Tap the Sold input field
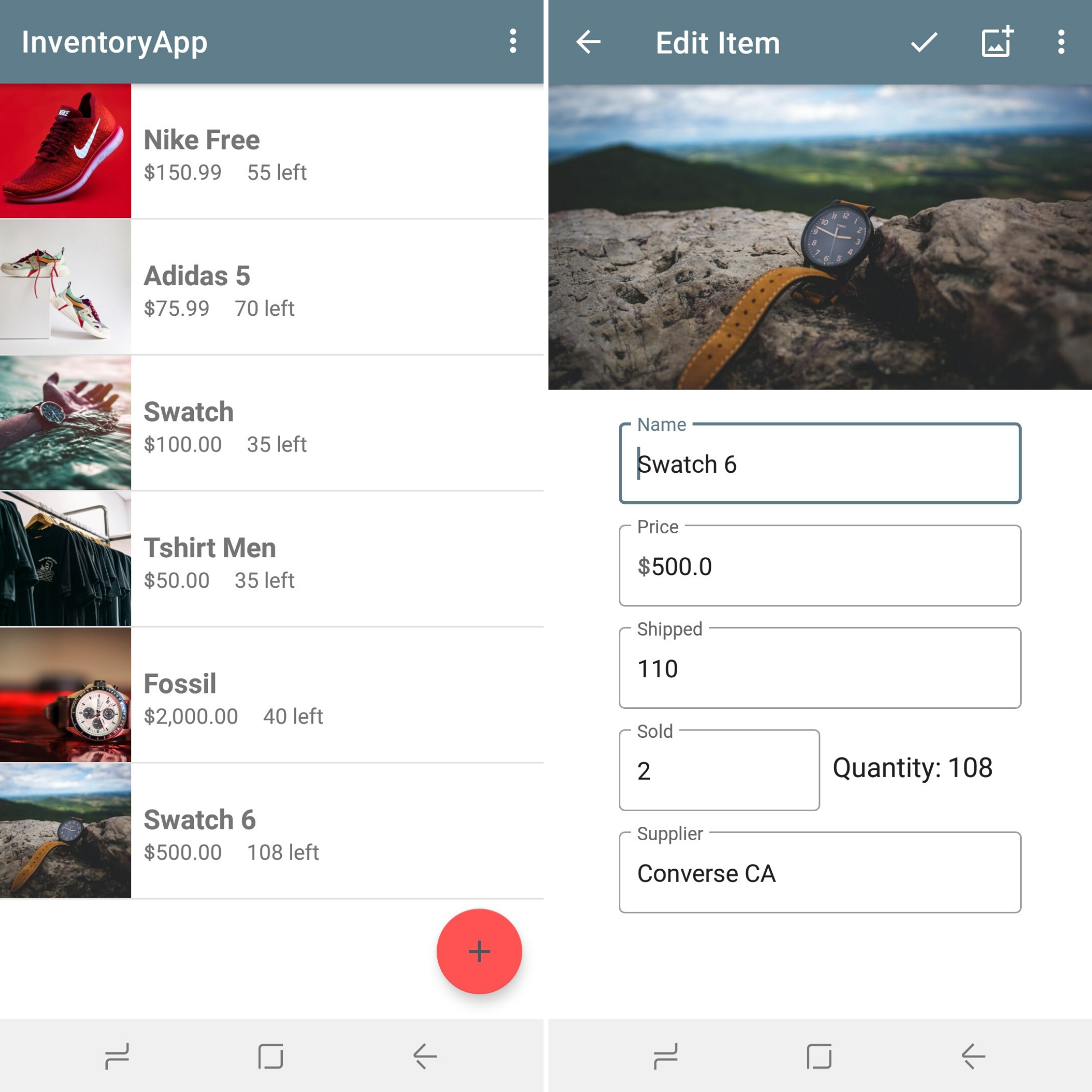The height and width of the screenshot is (1092, 1092). (x=719, y=771)
